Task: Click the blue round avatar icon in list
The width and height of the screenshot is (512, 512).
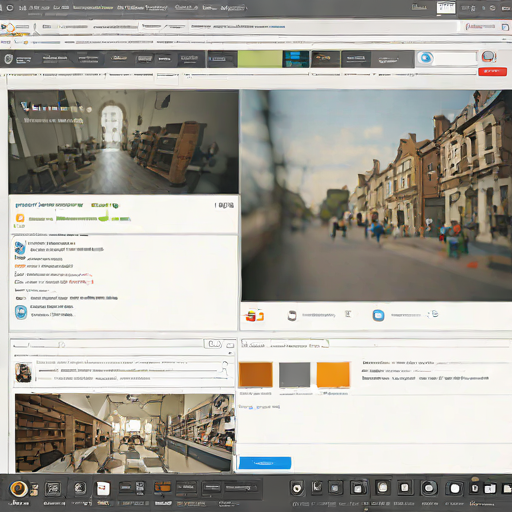Action: click(21, 312)
